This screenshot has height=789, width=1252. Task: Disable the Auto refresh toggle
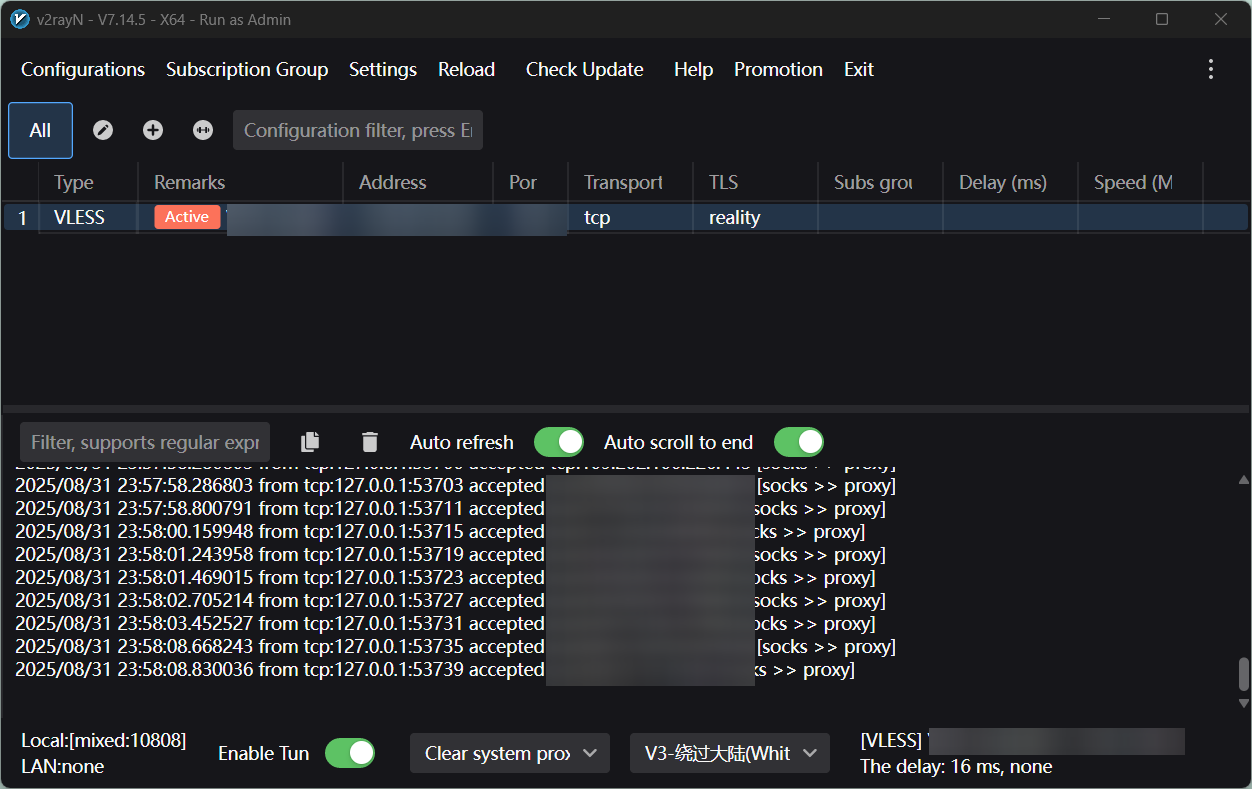click(558, 442)
